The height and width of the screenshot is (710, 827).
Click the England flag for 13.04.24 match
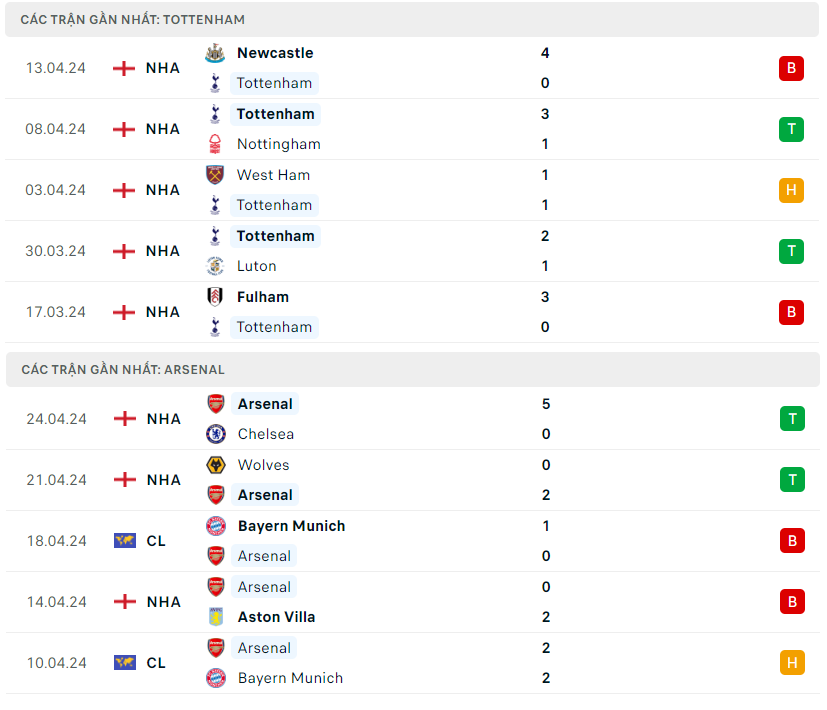coord(124,68)
